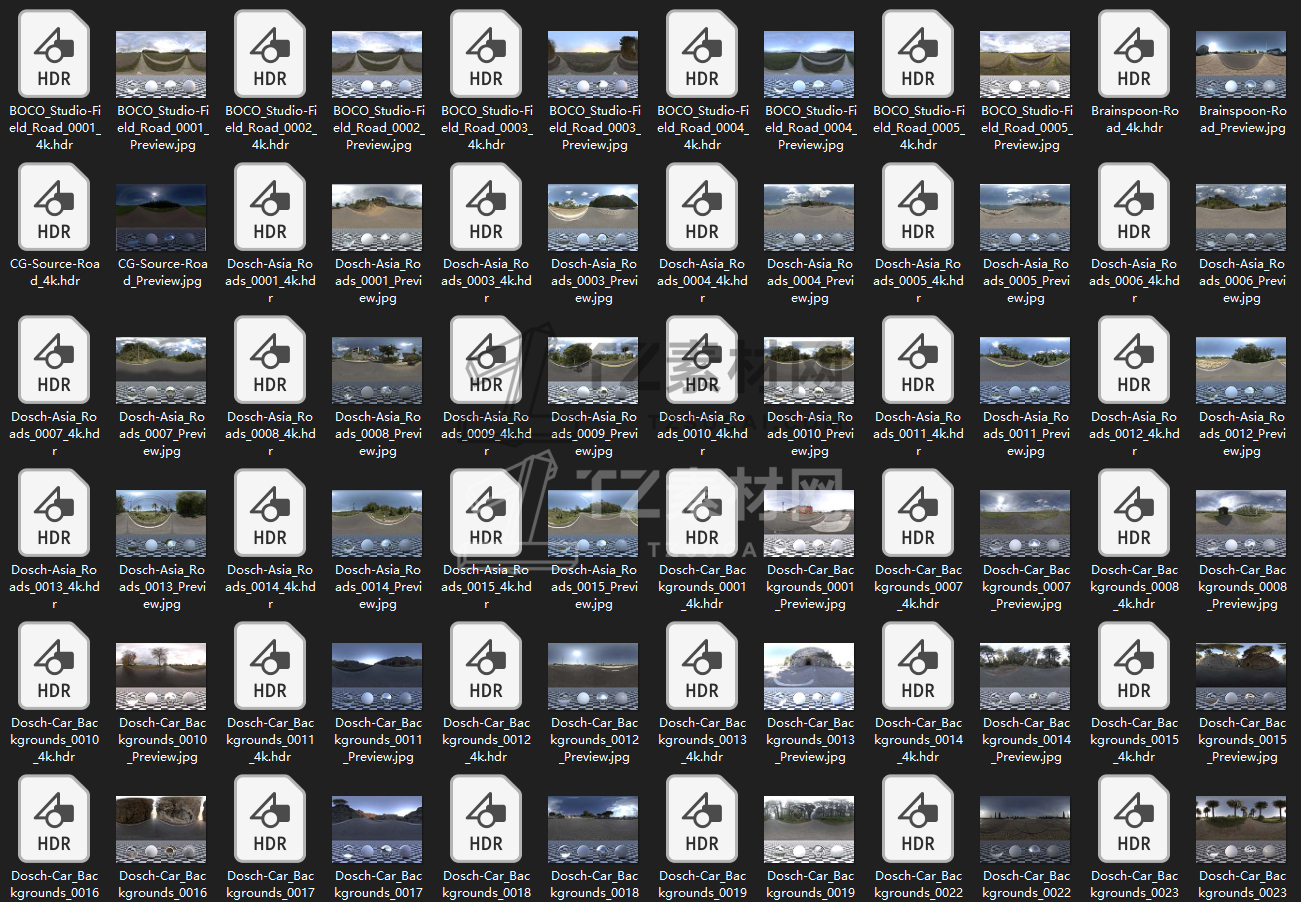Click the Dosch-Asia_Roads_0011_Preview.jpg thumbnail
1301x902 pixels.
click(x=1026, y=370)
